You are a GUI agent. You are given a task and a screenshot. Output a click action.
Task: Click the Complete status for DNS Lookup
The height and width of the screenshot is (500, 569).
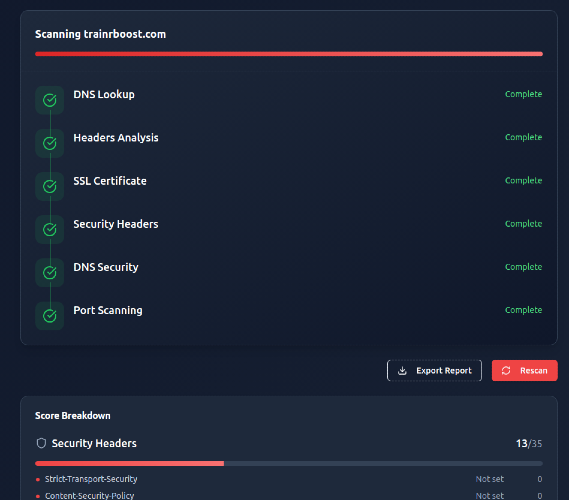click(x=524, y=94)
